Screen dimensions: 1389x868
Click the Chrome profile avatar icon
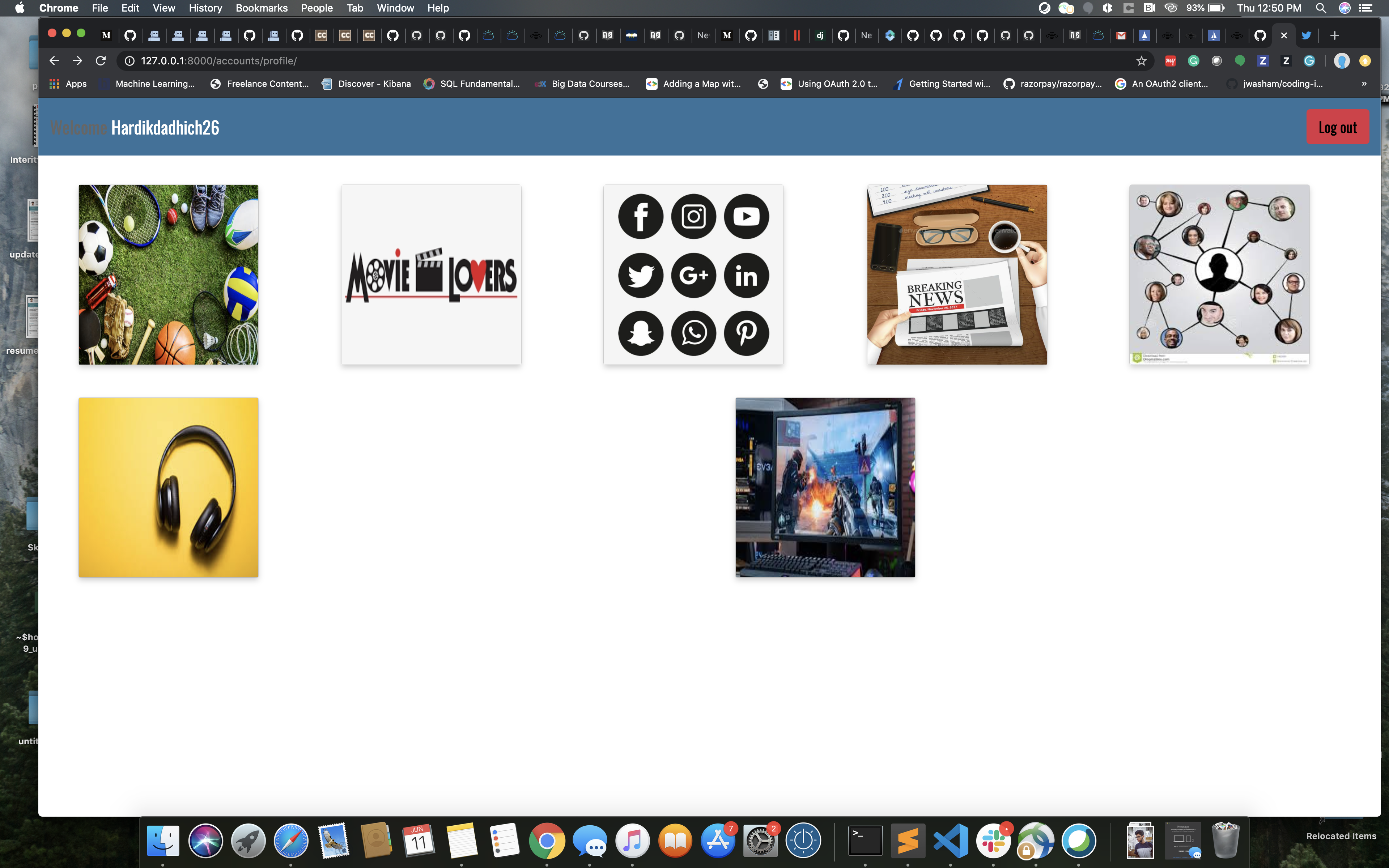[1341, 61]
